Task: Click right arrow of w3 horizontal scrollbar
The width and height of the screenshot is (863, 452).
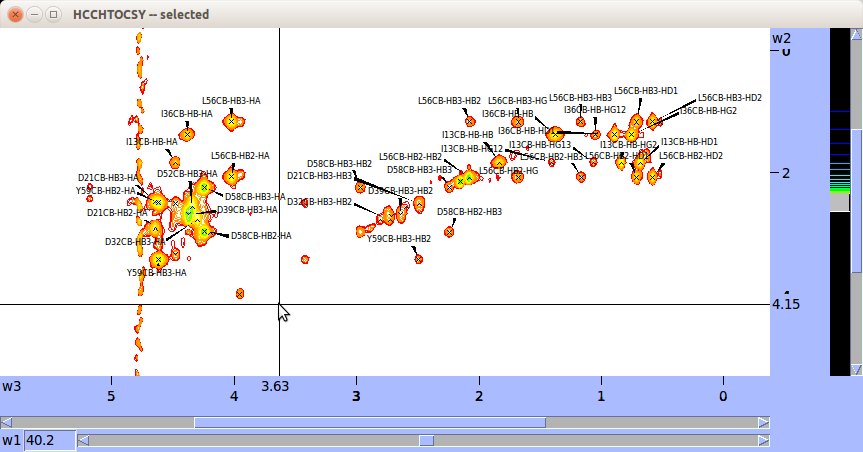Action: coord(764,422)
